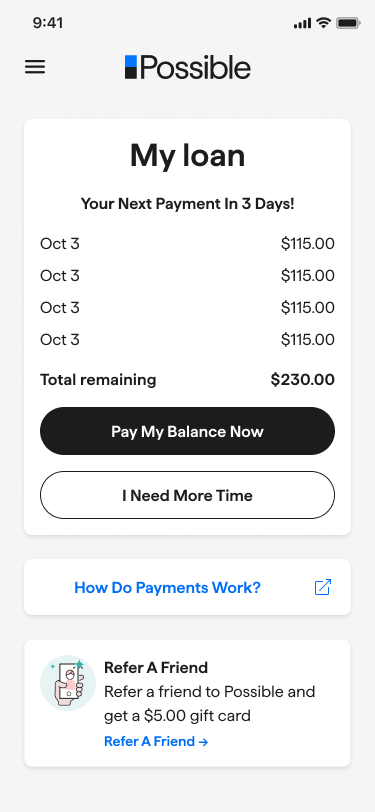The width and height of the screenshot is (375, 812).
Task: Tap the My loan heading
Action: (x=188, y=155)
